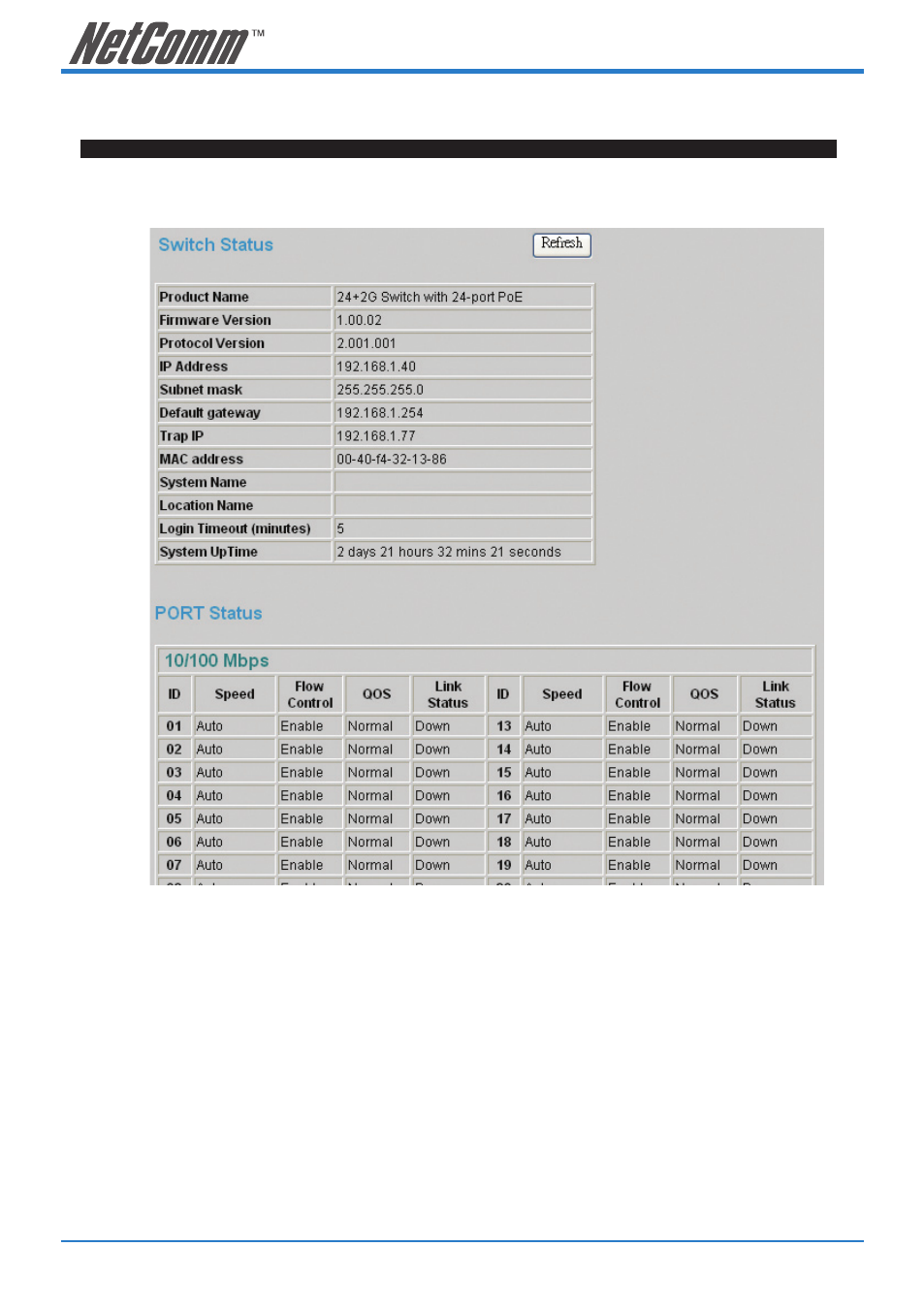Select the Product Name value field

click(x=462, y=297)
